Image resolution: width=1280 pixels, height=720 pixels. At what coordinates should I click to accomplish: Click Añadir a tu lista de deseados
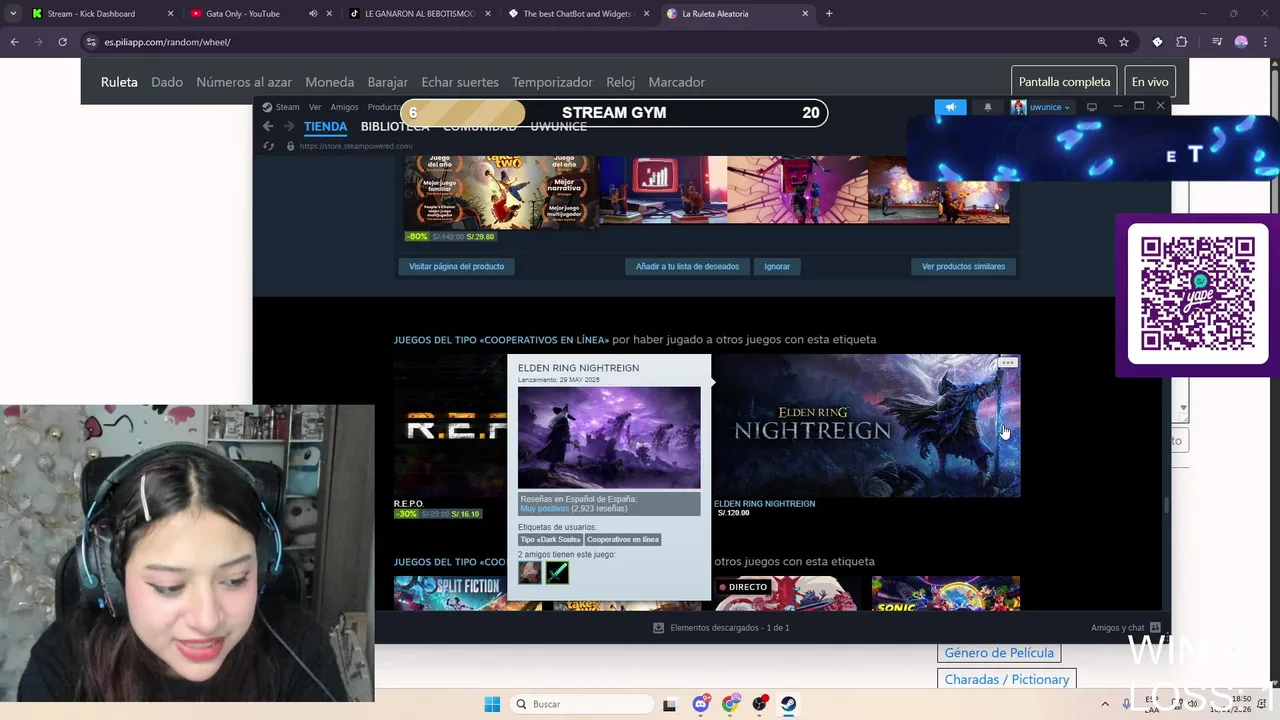(687, 266)
